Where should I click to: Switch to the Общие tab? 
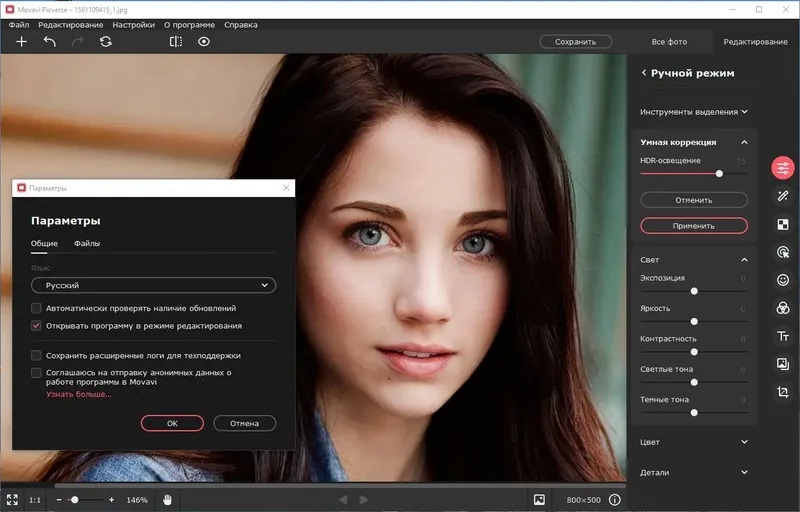44,244
